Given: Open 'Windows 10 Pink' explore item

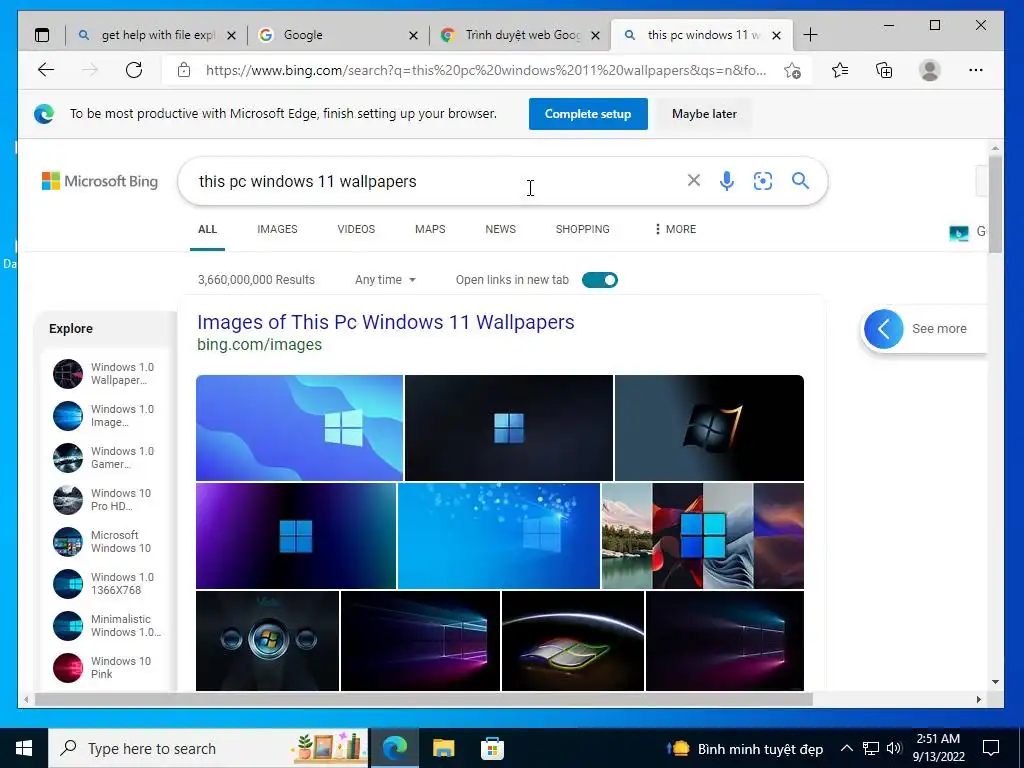Looking at the screenshot, I should (104, 667).
